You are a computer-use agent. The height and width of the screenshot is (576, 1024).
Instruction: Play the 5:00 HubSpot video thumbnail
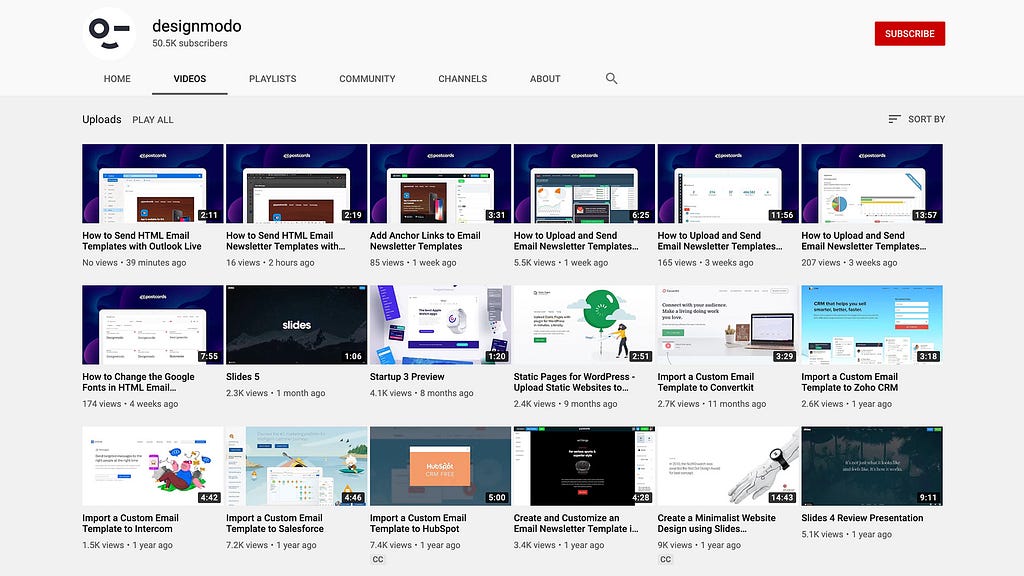click(440, 466)
